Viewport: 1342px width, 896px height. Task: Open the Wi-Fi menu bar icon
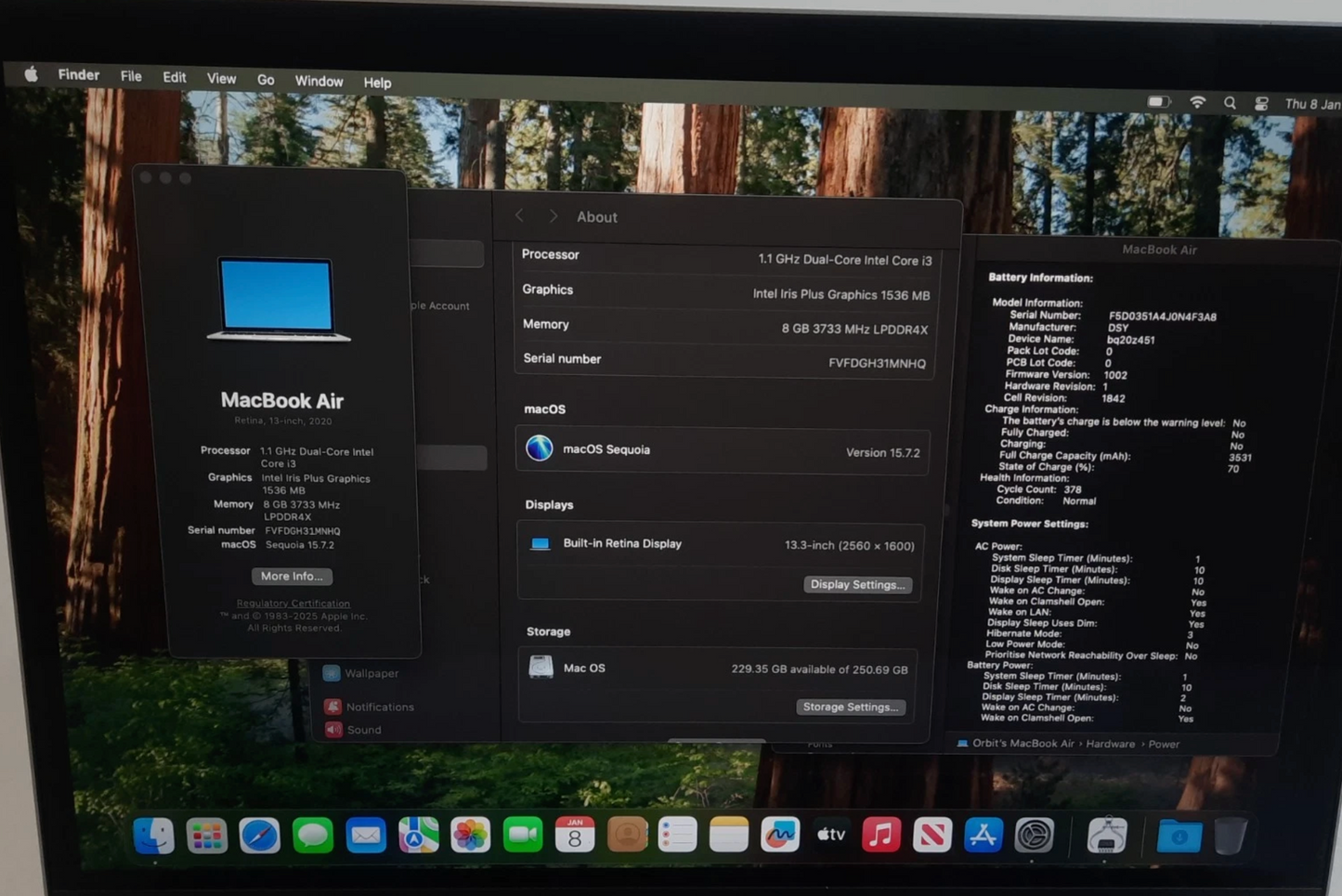(x=1197, y=102)
